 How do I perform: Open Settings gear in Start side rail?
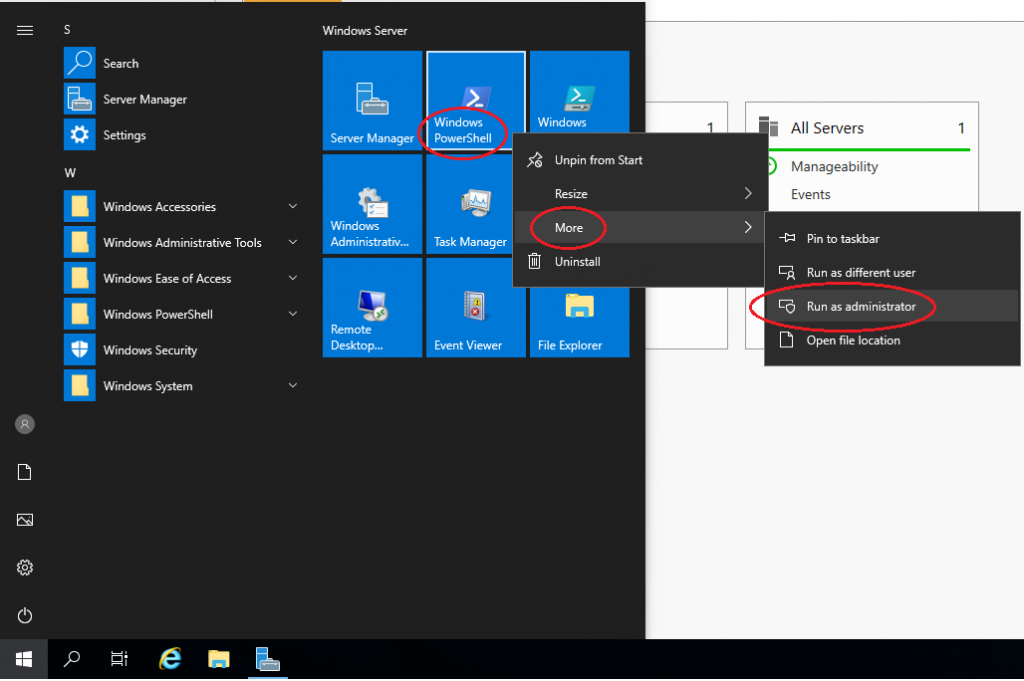coord(25,567)
